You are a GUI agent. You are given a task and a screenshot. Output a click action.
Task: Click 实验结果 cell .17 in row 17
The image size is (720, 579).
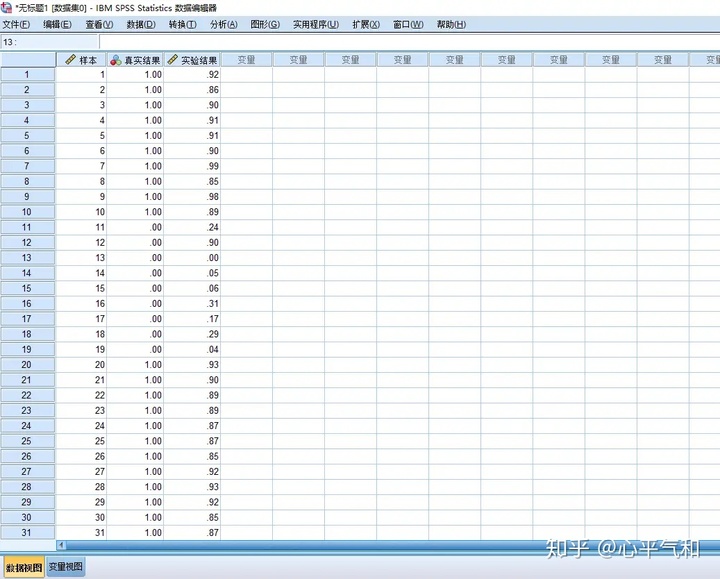click(192, 319)
